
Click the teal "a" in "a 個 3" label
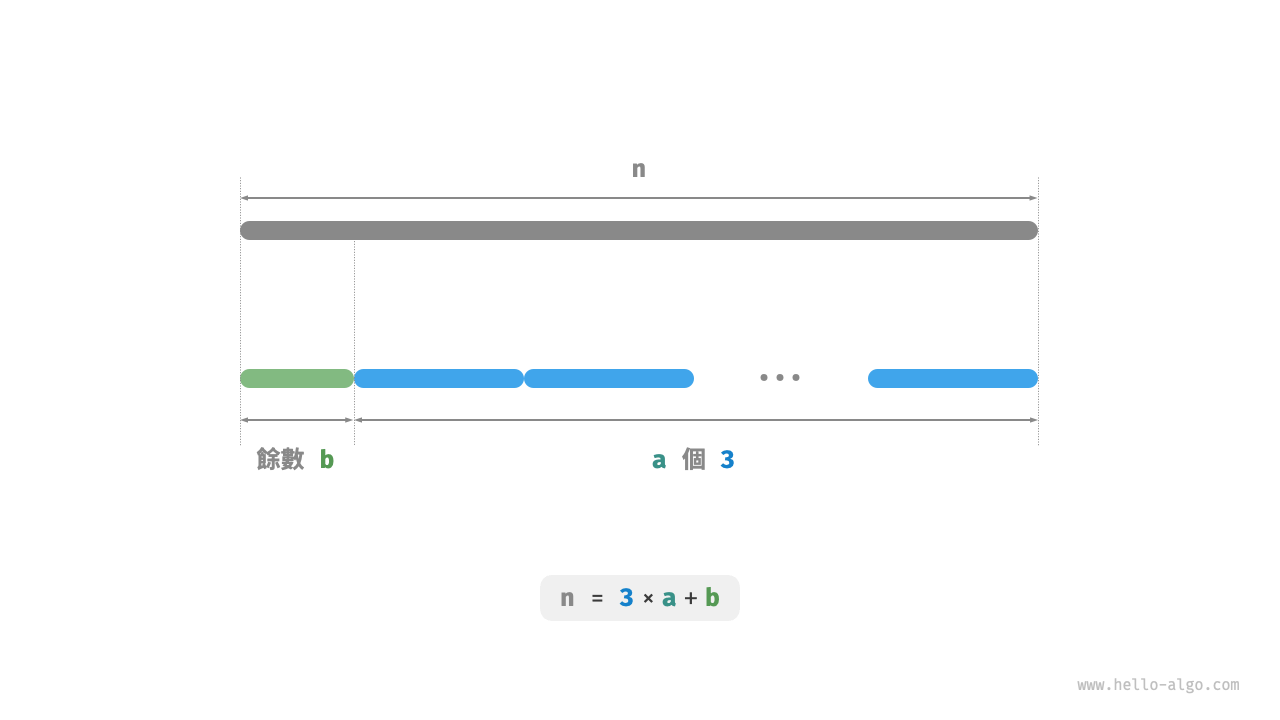click(659, 459)
